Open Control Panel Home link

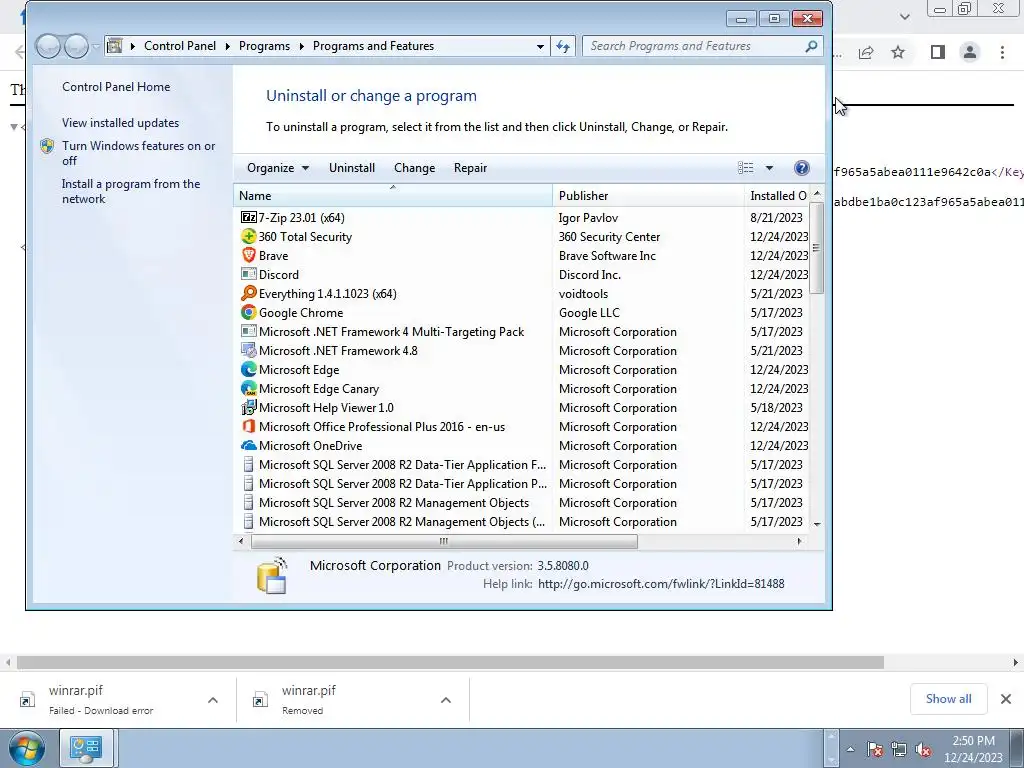116,87
